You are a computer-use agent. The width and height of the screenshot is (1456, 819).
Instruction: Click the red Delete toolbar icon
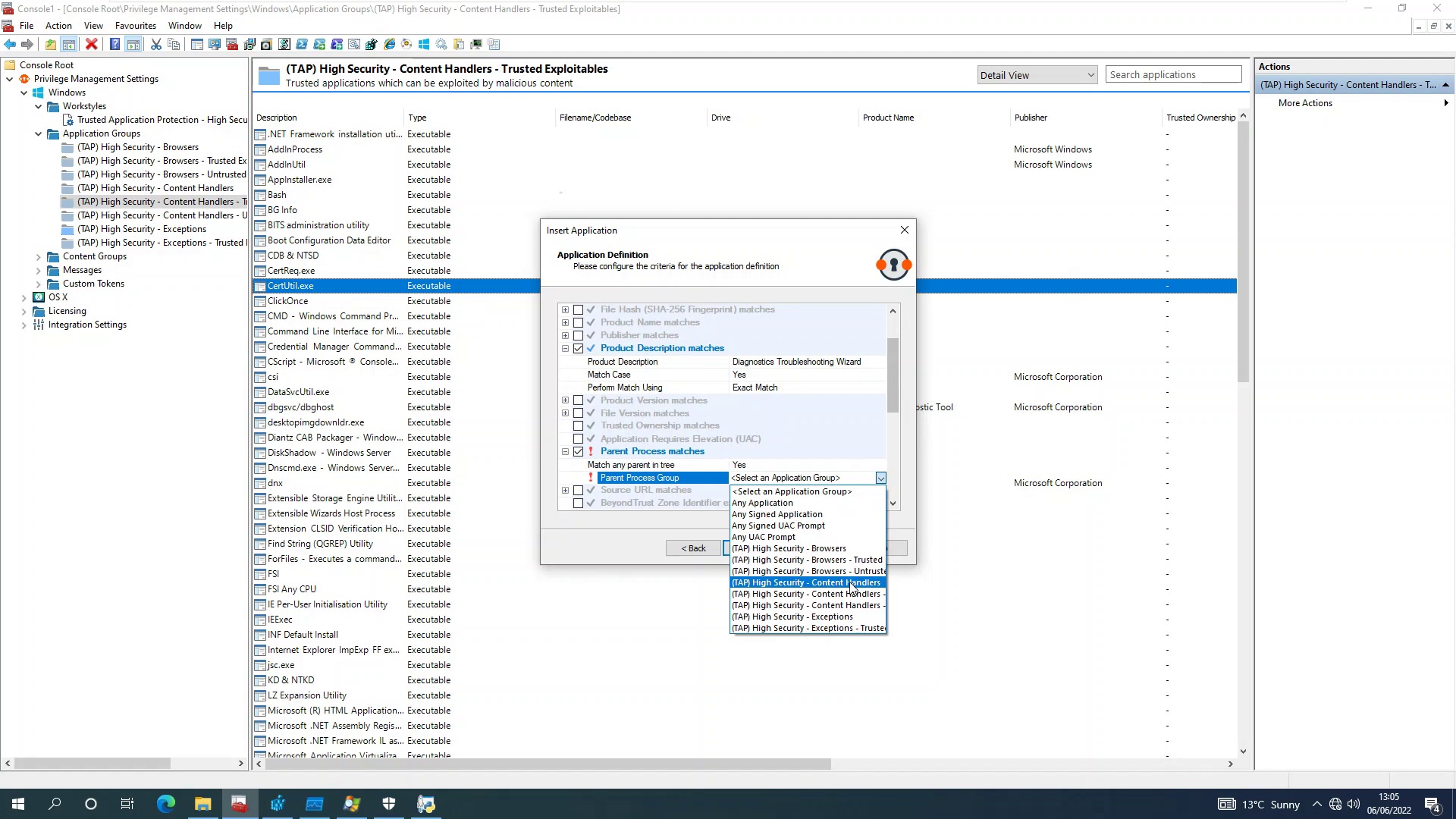point(91,44)
